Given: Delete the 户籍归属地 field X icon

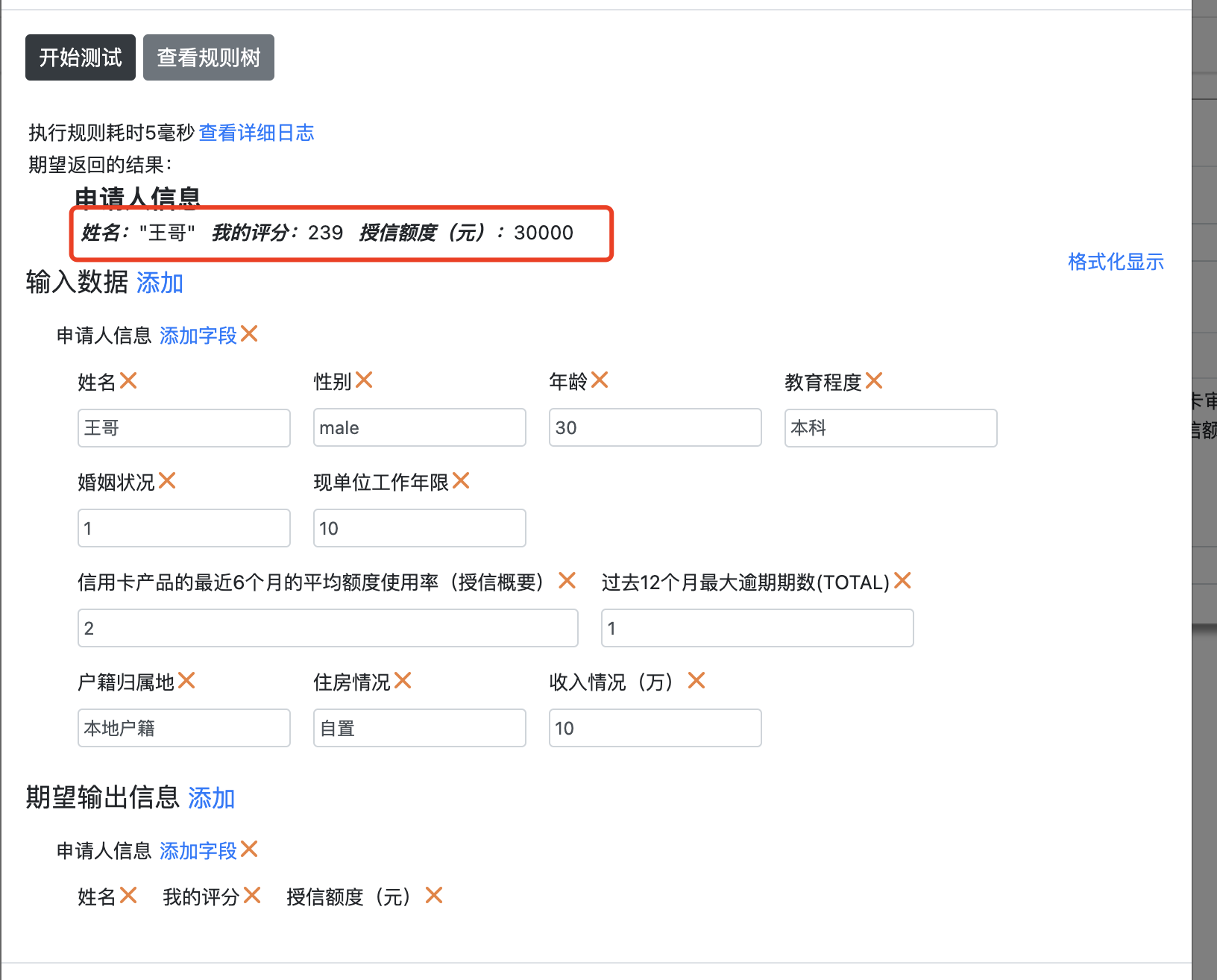Looking at the screenshot, I should tap(186, 680).
